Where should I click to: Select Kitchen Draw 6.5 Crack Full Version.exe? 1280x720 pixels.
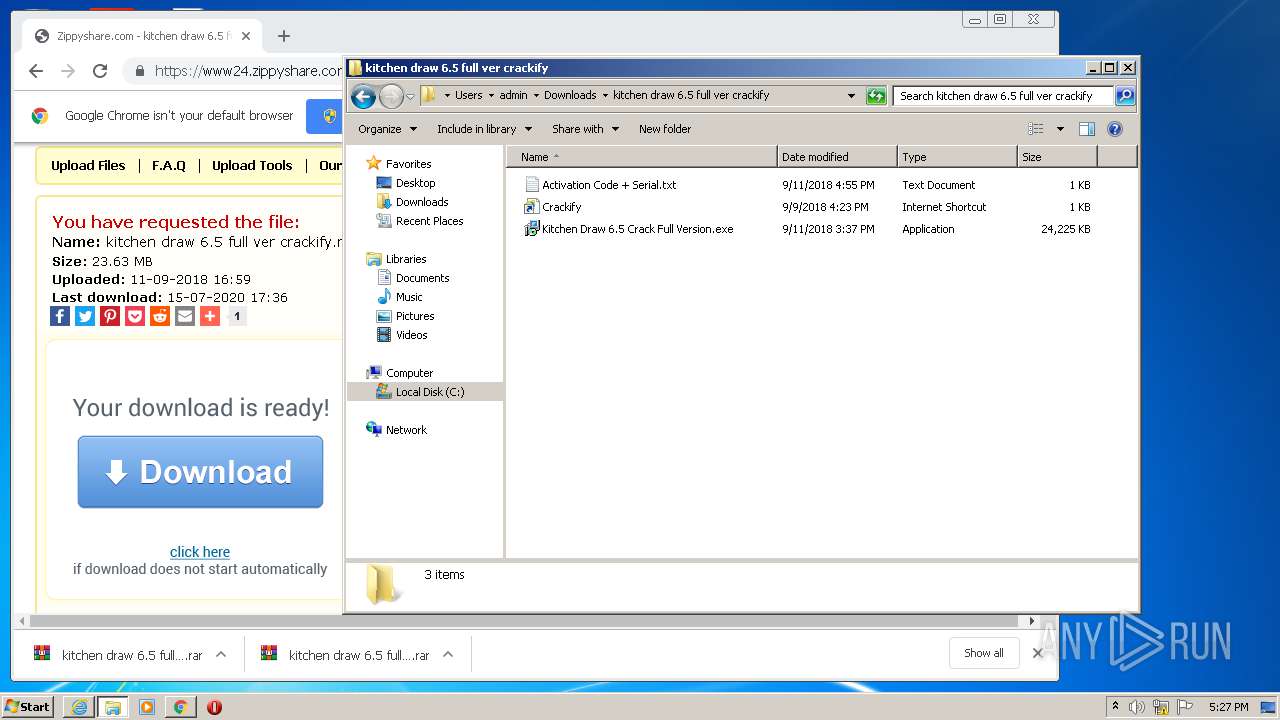point(637,229)
